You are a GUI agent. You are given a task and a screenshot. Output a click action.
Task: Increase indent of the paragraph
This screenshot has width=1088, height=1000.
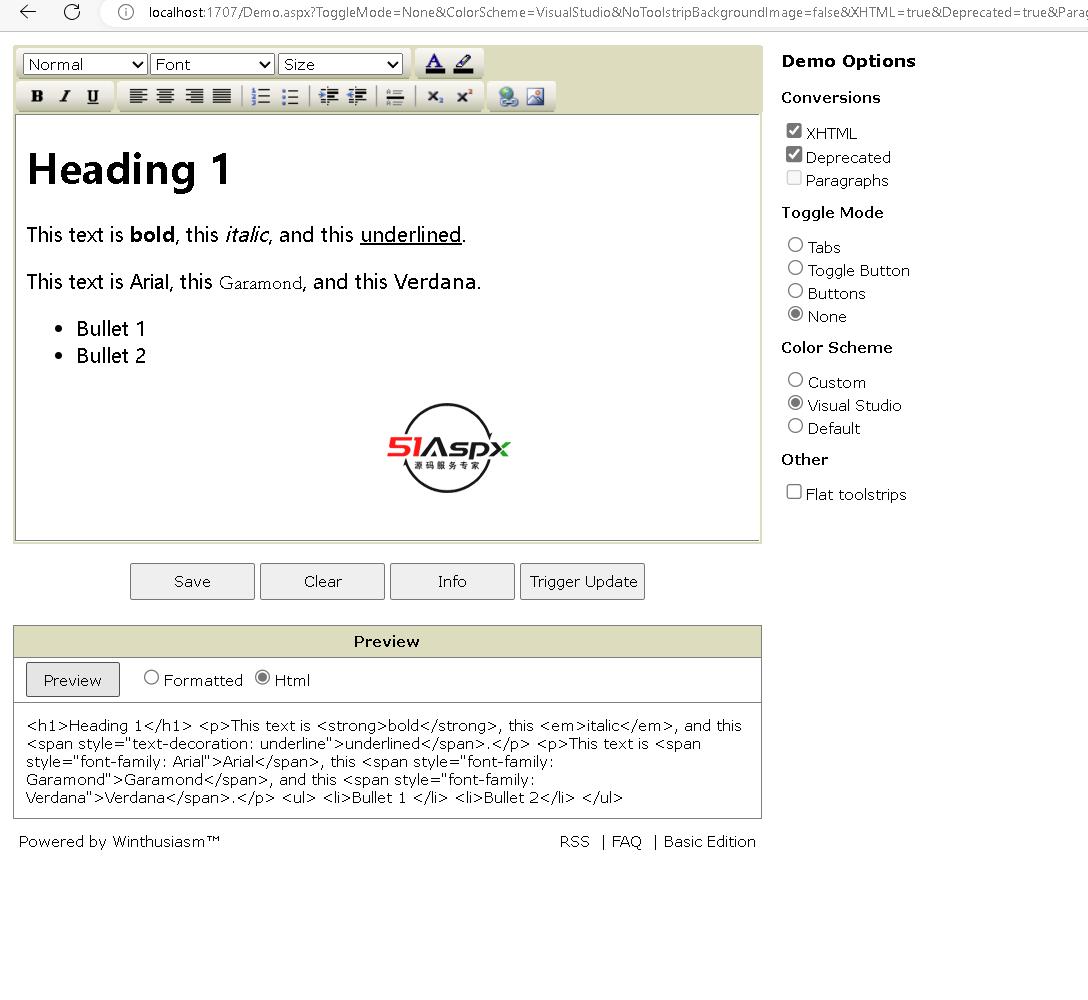pyautogui.click(x=328, y=96)
